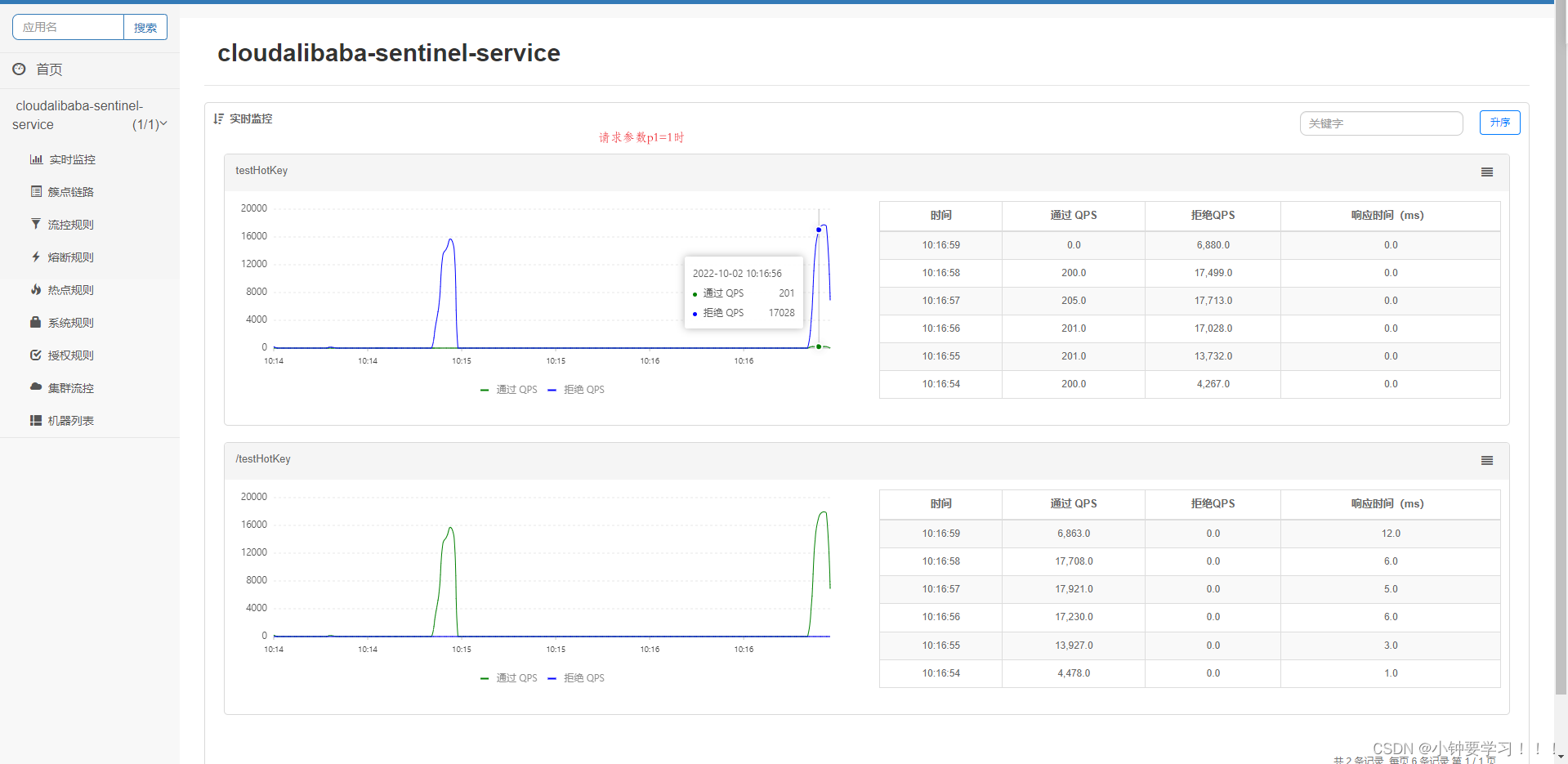Screen dimensions: 1568x764
Task: Go to 簇点链路 page
Action: point(71,192)
